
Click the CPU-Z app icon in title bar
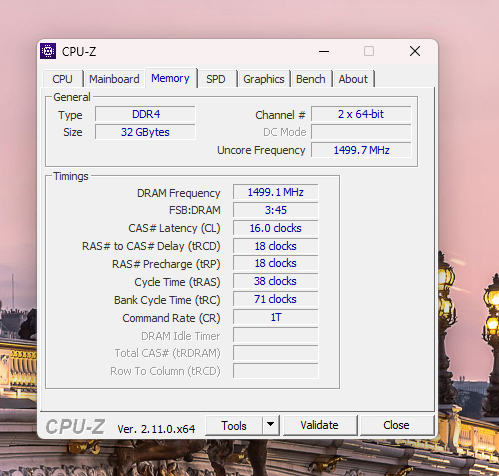click(48, 51)
